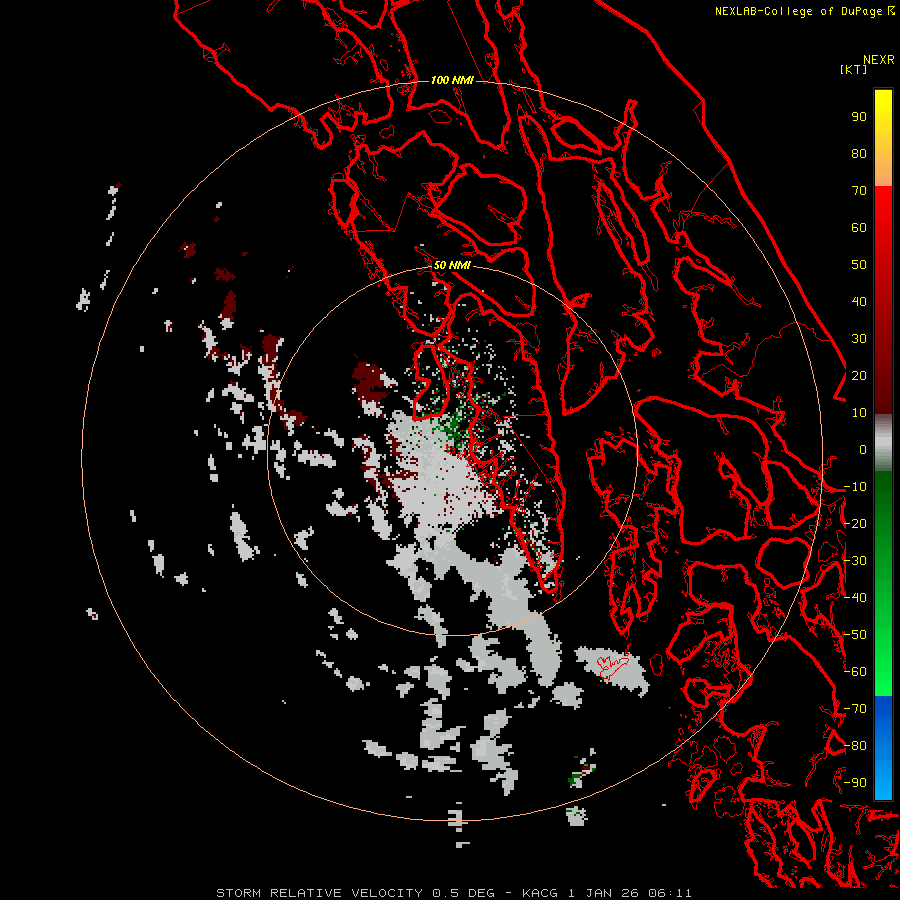Click the 0 value on velocity scale
This screenshot has width=900, height=900.
point(863,449)
